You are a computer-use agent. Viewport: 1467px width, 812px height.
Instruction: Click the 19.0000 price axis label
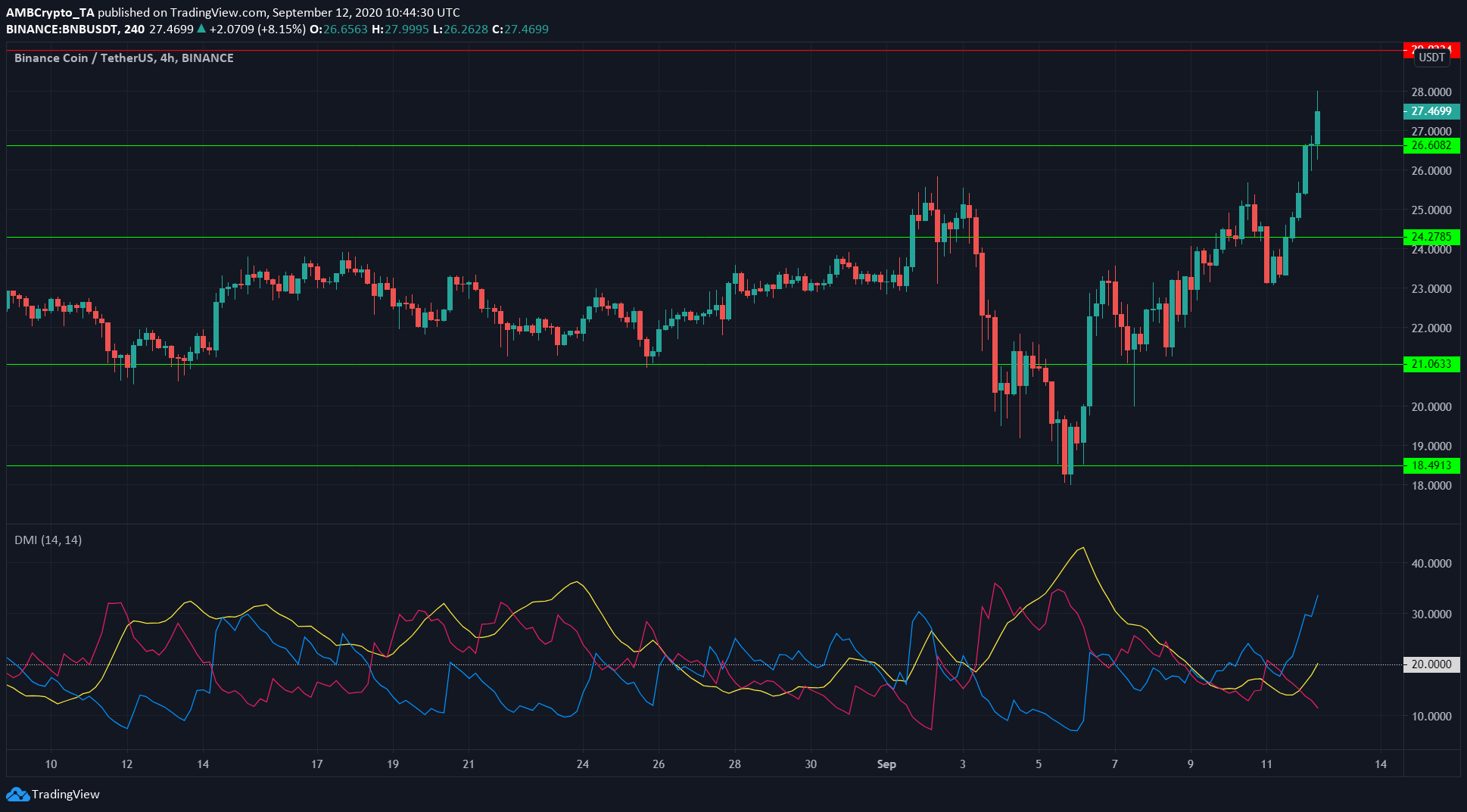click(x=1431, y=446)
